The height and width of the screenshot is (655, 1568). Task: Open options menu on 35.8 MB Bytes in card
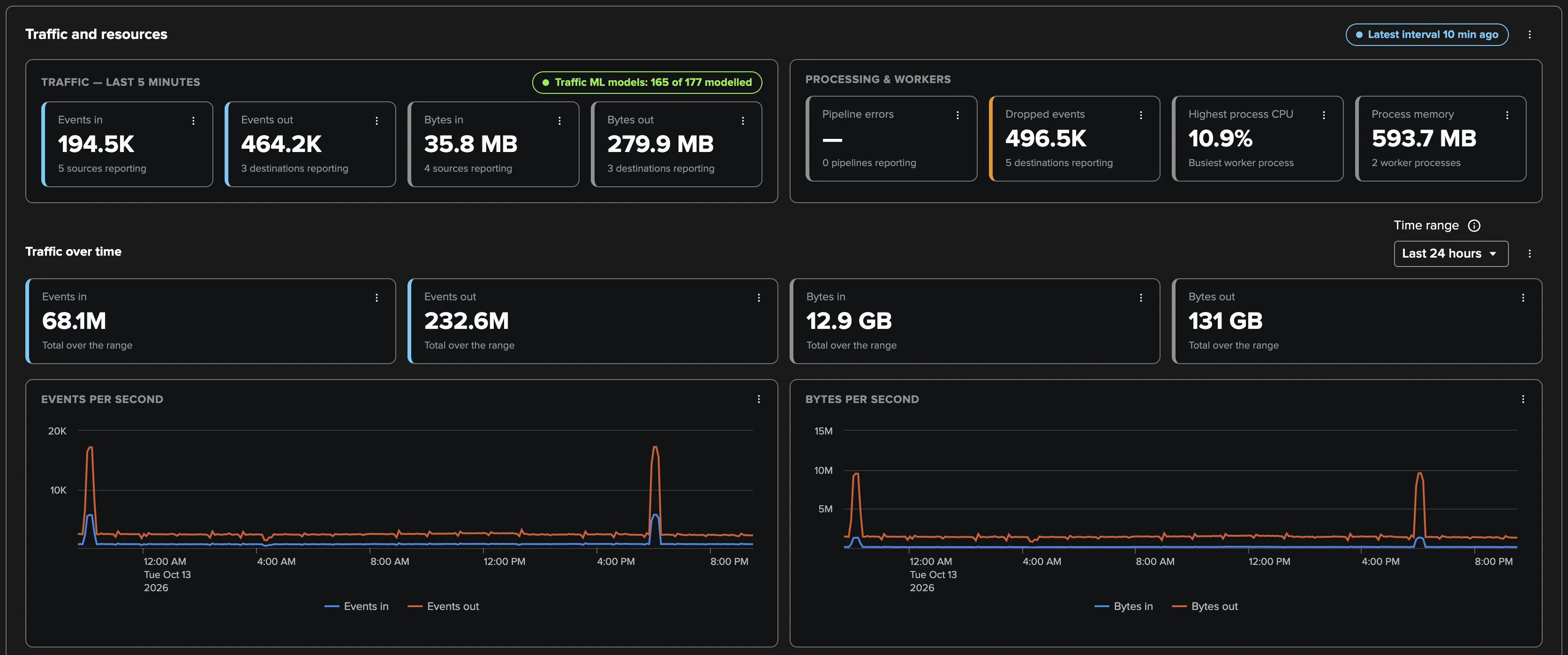coord(559,121)
